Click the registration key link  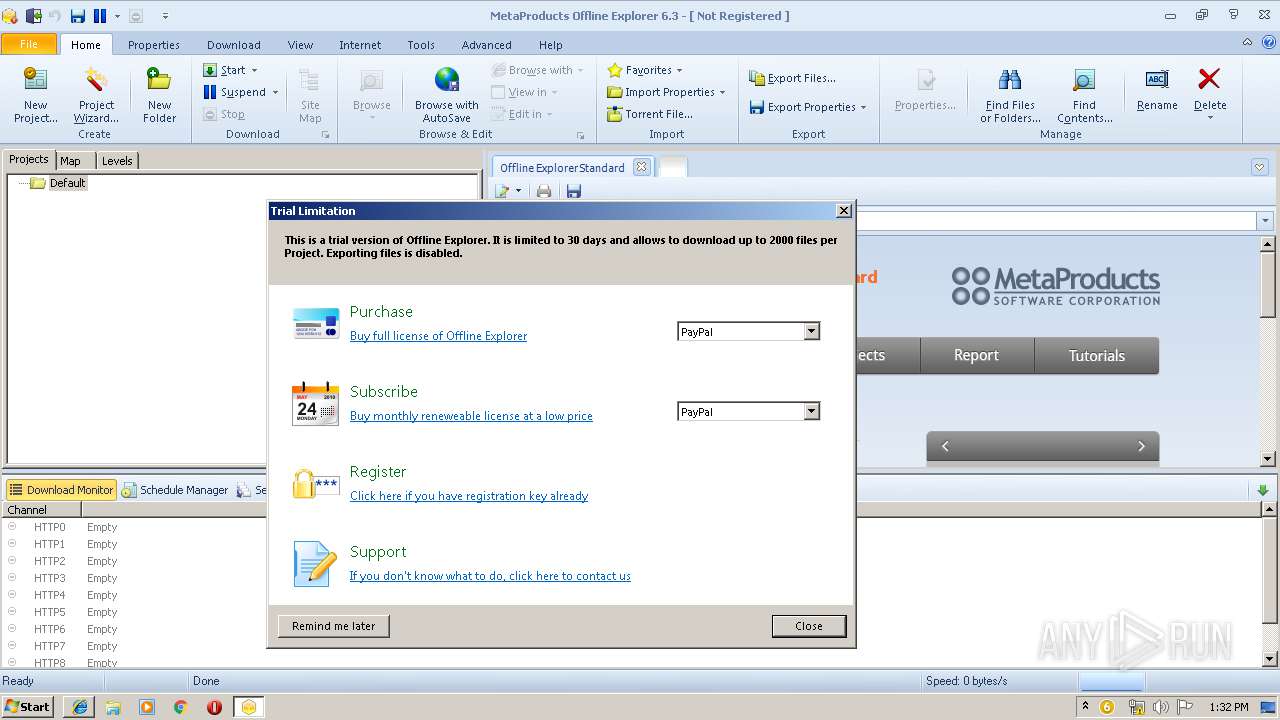pyautogui.click(x=469, y=496)
